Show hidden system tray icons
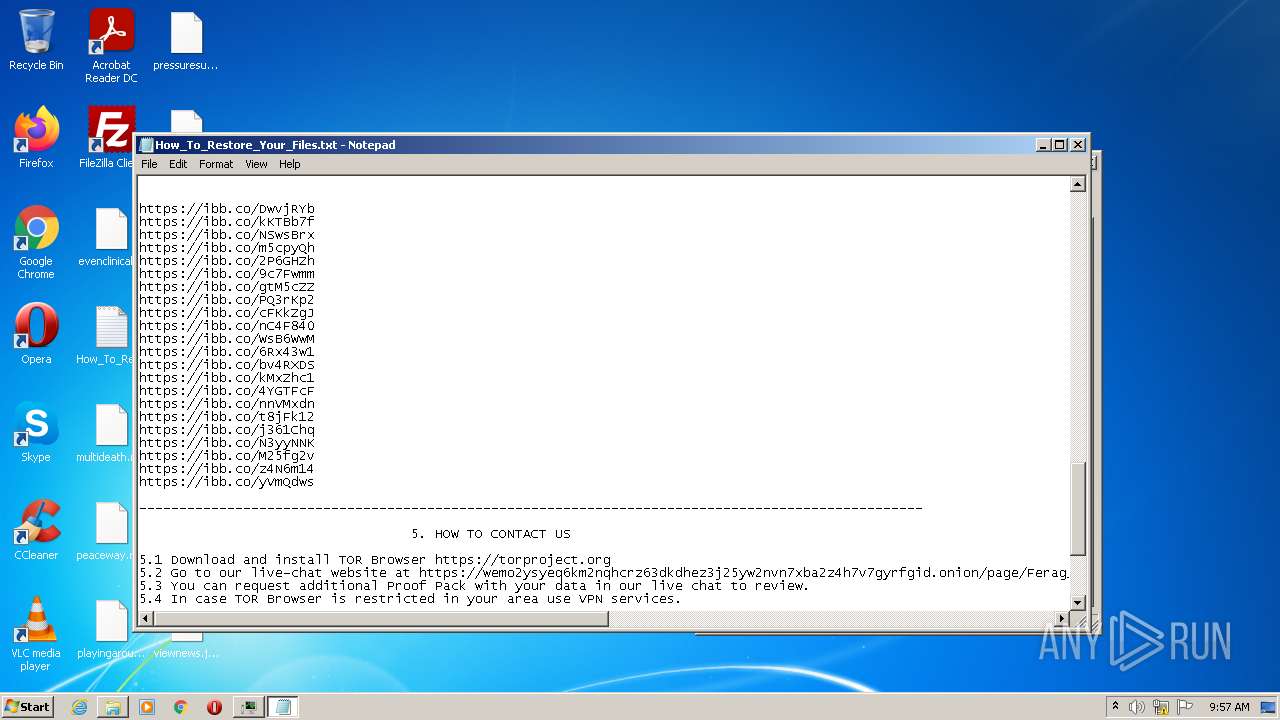This screenshot has height=720, width=1280. pos(1116,707)
